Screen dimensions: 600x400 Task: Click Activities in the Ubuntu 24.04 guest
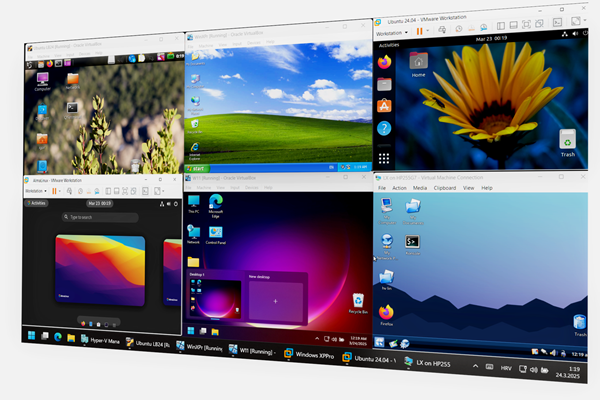click(x=389, y=45)
